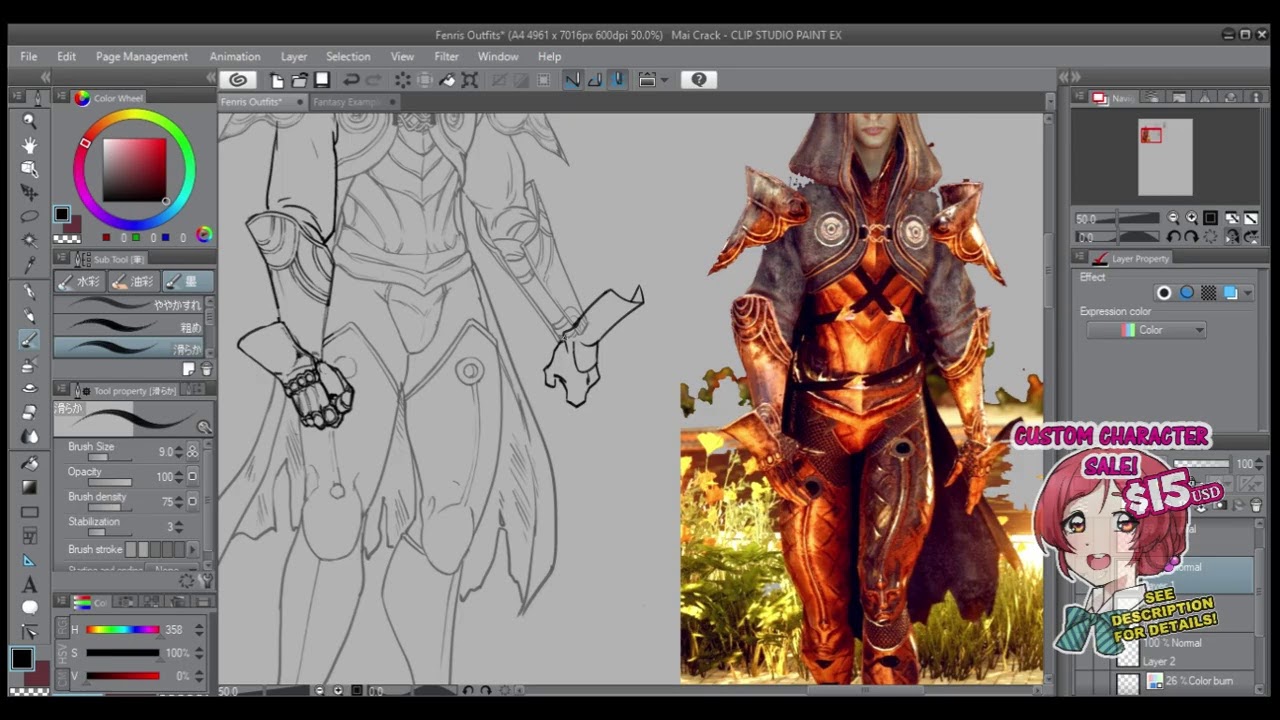Open the Sub Tool panel menu

[61, 259]
